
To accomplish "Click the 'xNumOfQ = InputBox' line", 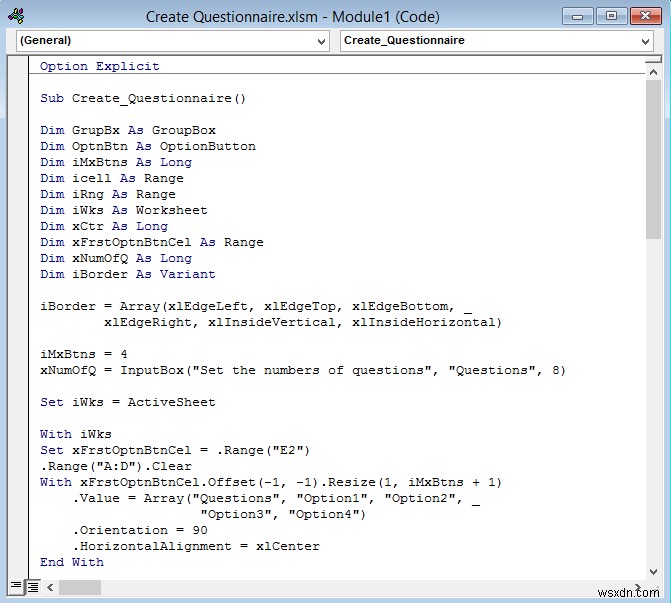I will tap(303, 370).
